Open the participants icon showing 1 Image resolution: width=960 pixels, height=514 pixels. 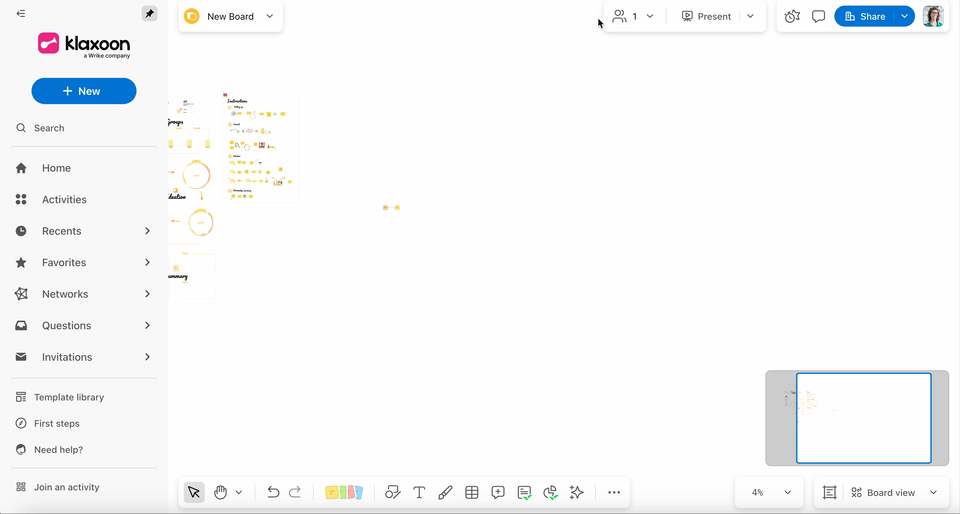tap(625, 17)
